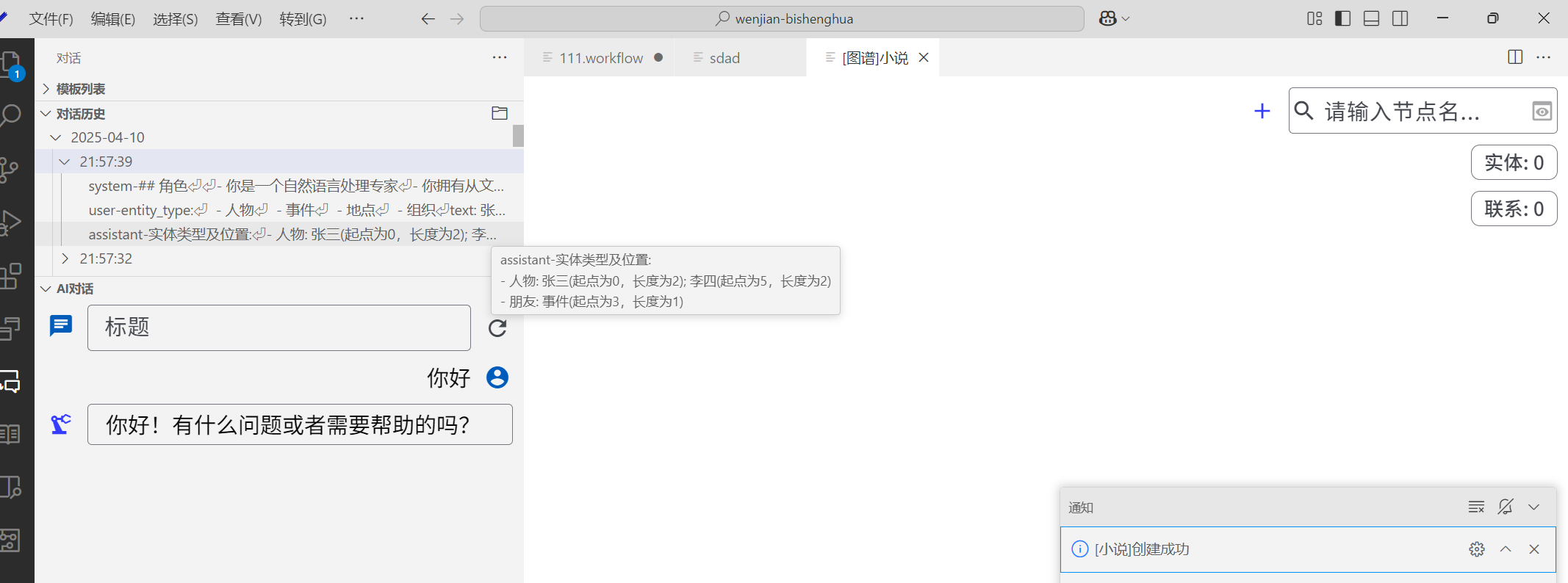The height and width of the screenshot is (583, 1568).
Task: Click the 实体: 0 button
Action: coord(1513,162)
